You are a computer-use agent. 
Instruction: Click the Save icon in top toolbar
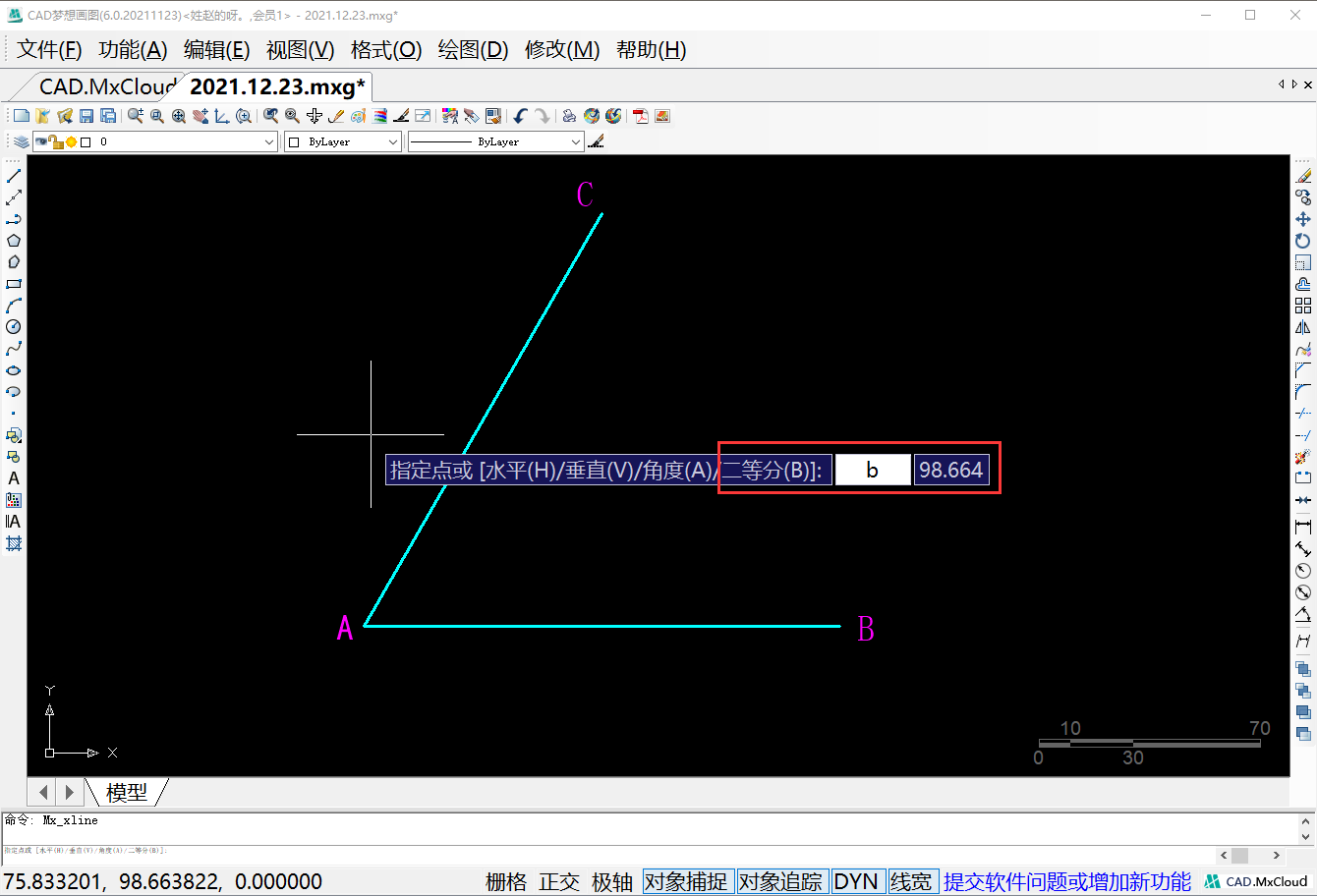pos(86,116)
